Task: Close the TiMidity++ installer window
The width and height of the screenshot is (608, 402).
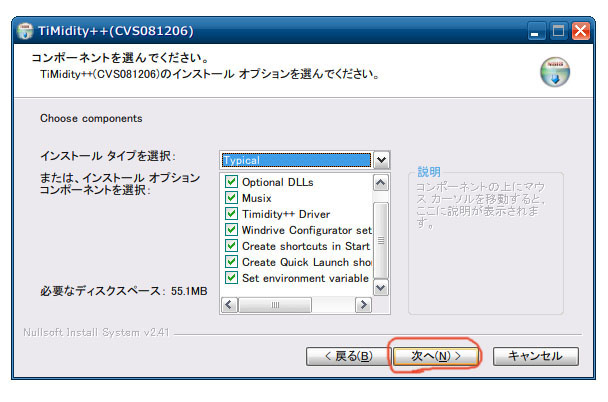Action: [x=580, y=31]
